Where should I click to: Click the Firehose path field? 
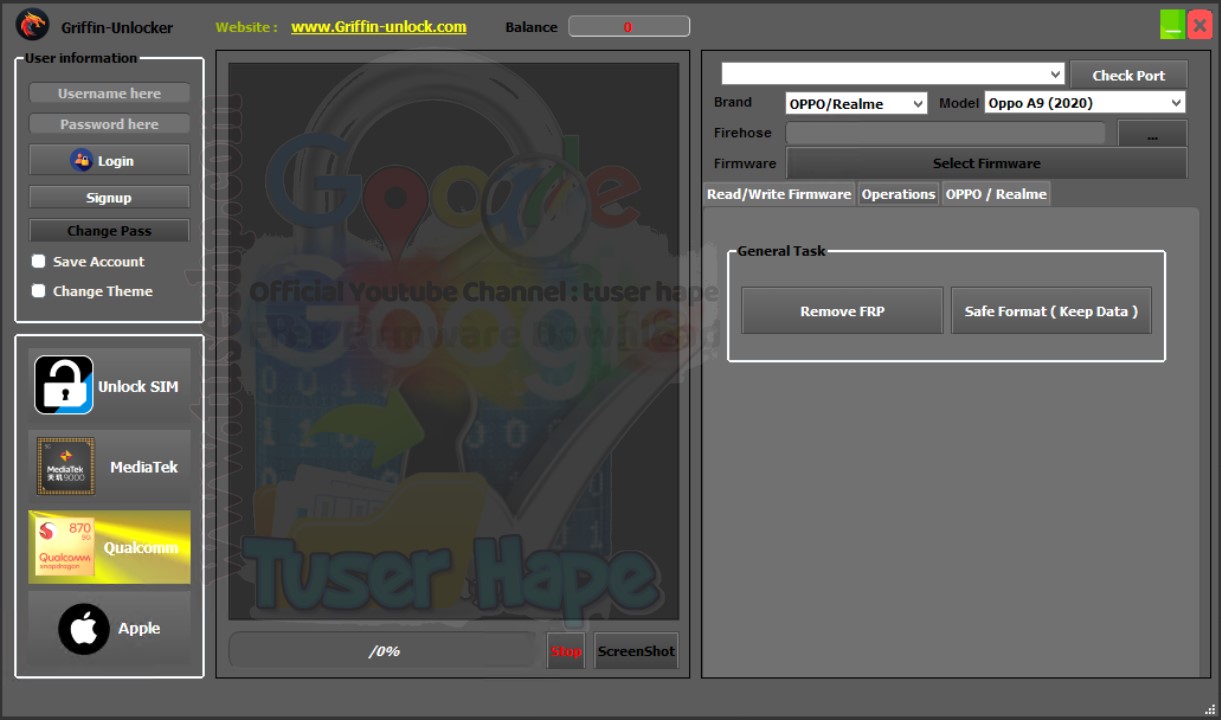[x=946, y=133]
